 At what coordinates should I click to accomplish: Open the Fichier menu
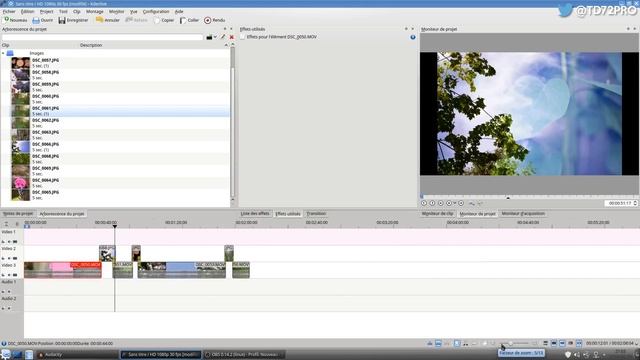coord(9,12)
